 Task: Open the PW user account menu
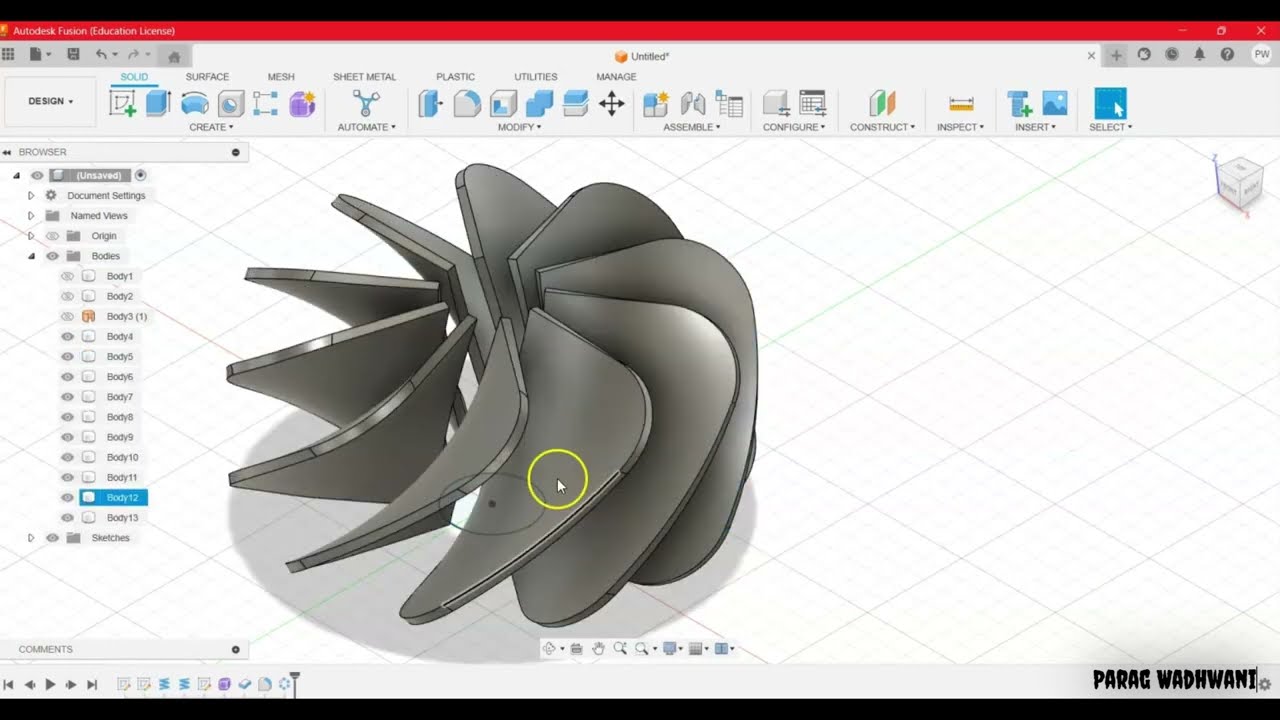point(1261,55)
